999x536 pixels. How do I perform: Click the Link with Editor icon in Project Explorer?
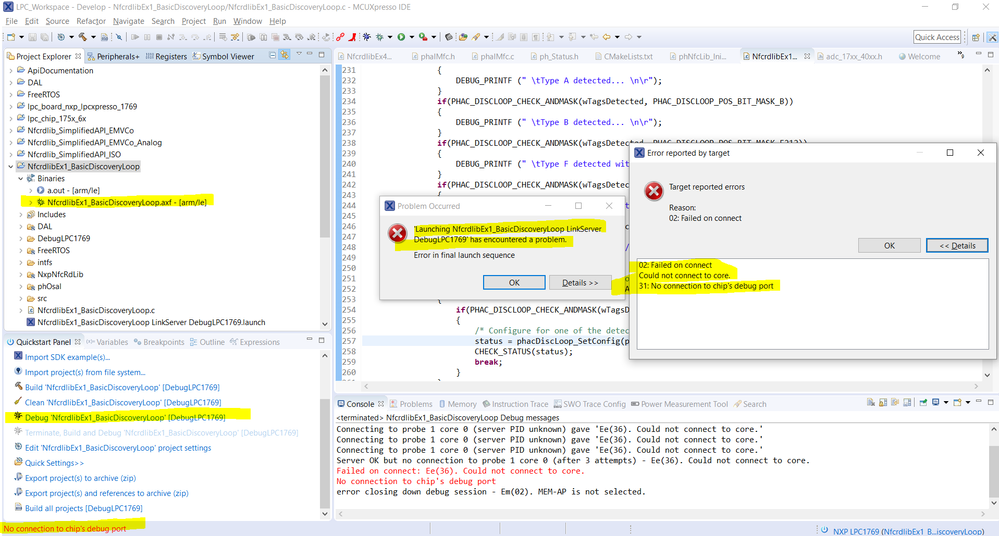click(x=284, y=55)
